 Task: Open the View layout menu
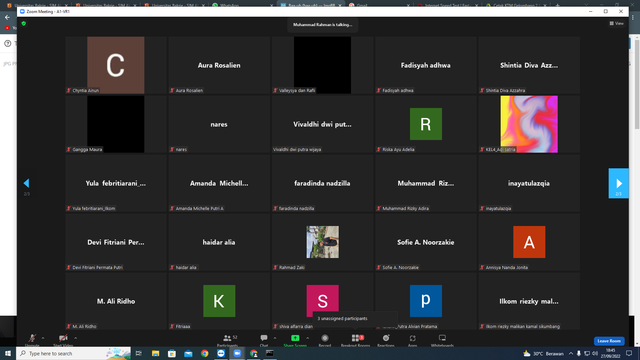(x=616, y=24)
